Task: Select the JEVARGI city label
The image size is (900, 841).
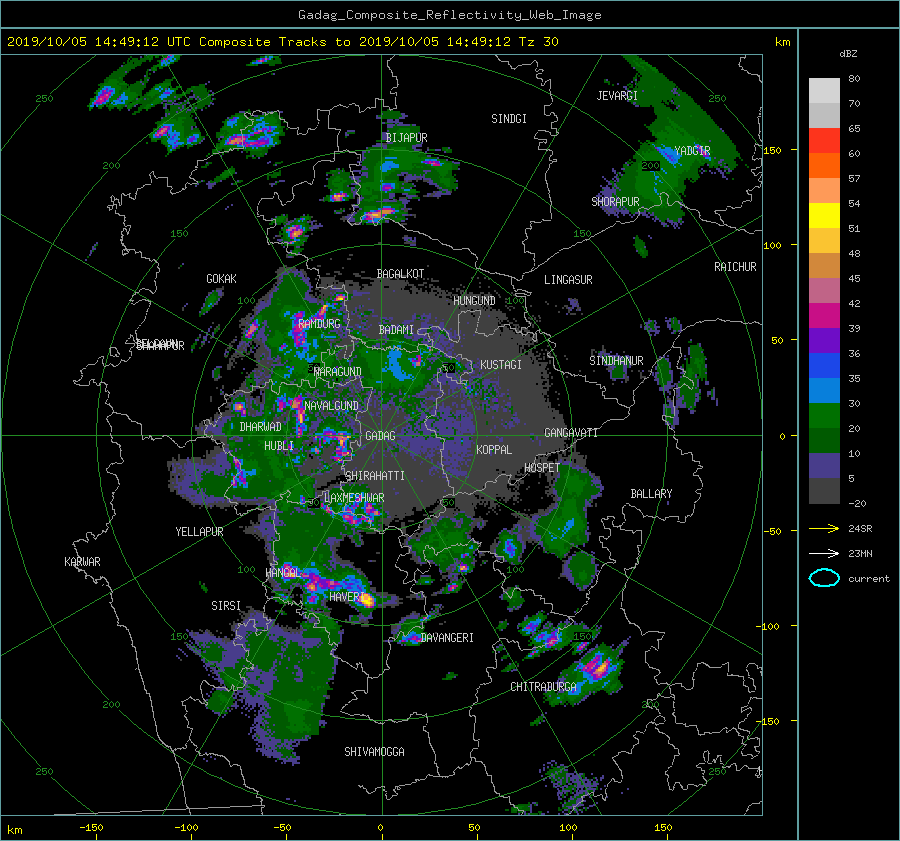Action: pyautogui.click(x=617, y=96)
